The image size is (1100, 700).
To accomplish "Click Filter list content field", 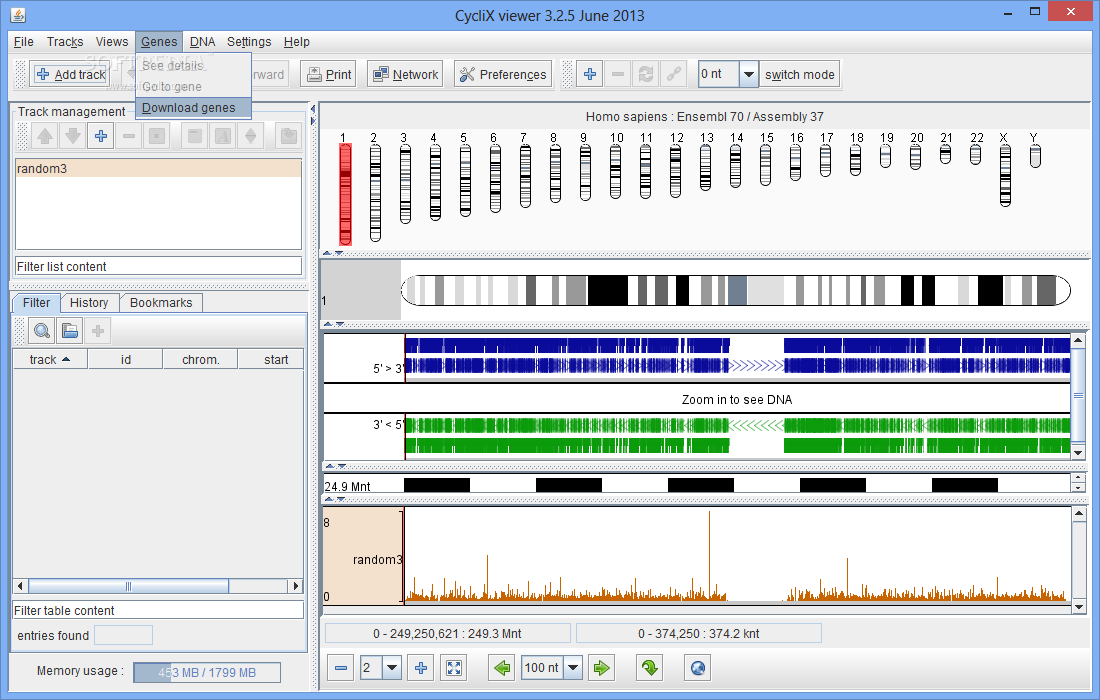I will 159,267.
